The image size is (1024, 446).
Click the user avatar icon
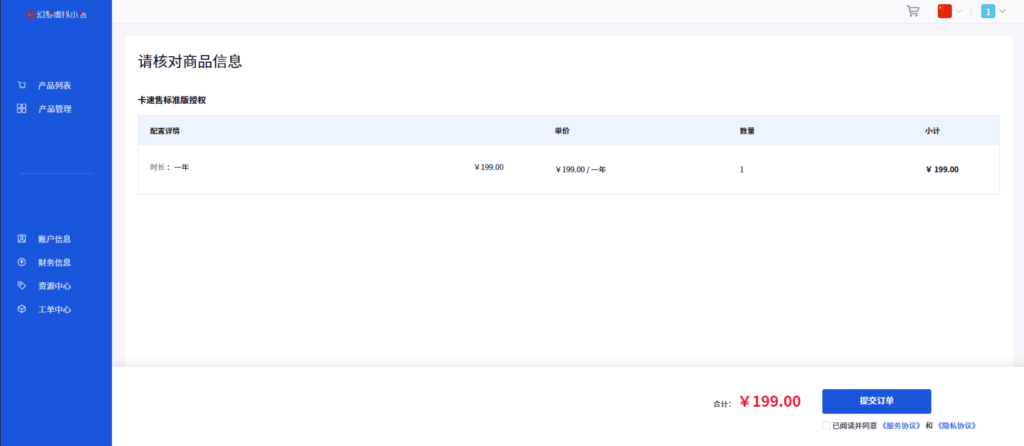(988, 11)
